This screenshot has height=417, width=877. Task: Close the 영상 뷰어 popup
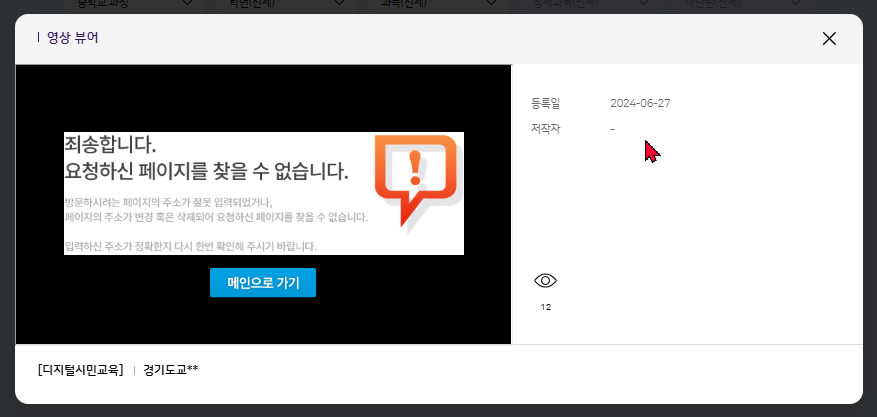pyautogui.click(x=828, y=39)
